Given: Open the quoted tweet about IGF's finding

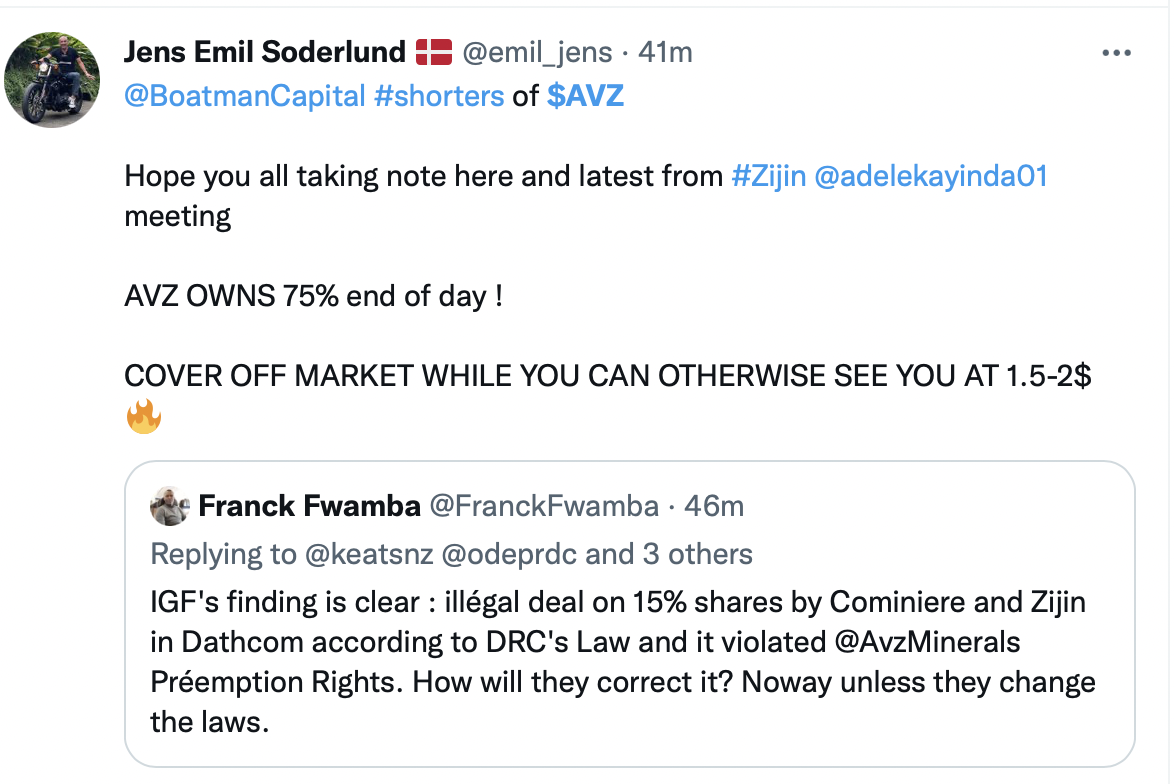Looking at the screenshot, I should [x=628, y=660].
